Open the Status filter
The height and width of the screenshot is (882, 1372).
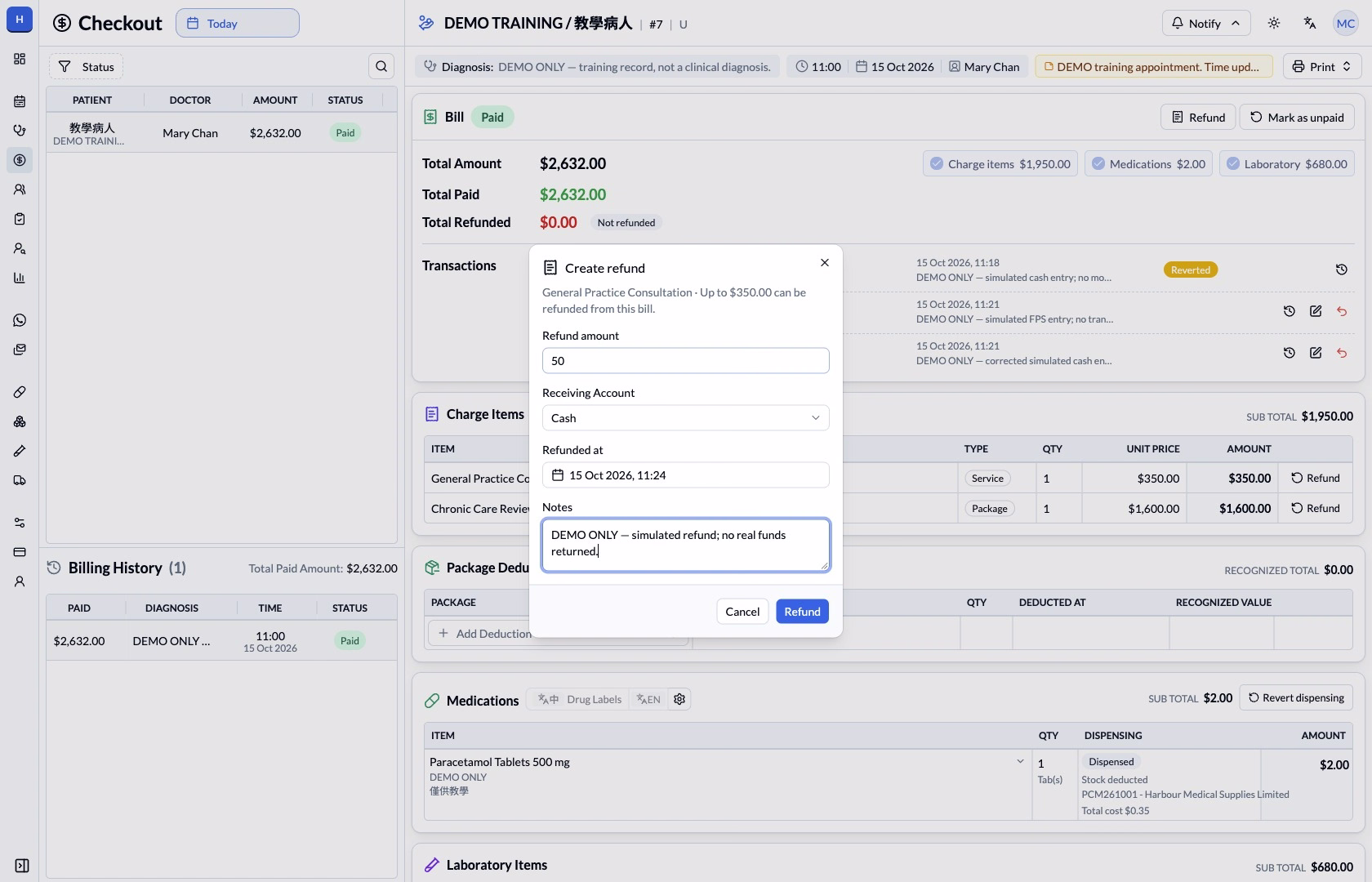[x=86, y=66]
